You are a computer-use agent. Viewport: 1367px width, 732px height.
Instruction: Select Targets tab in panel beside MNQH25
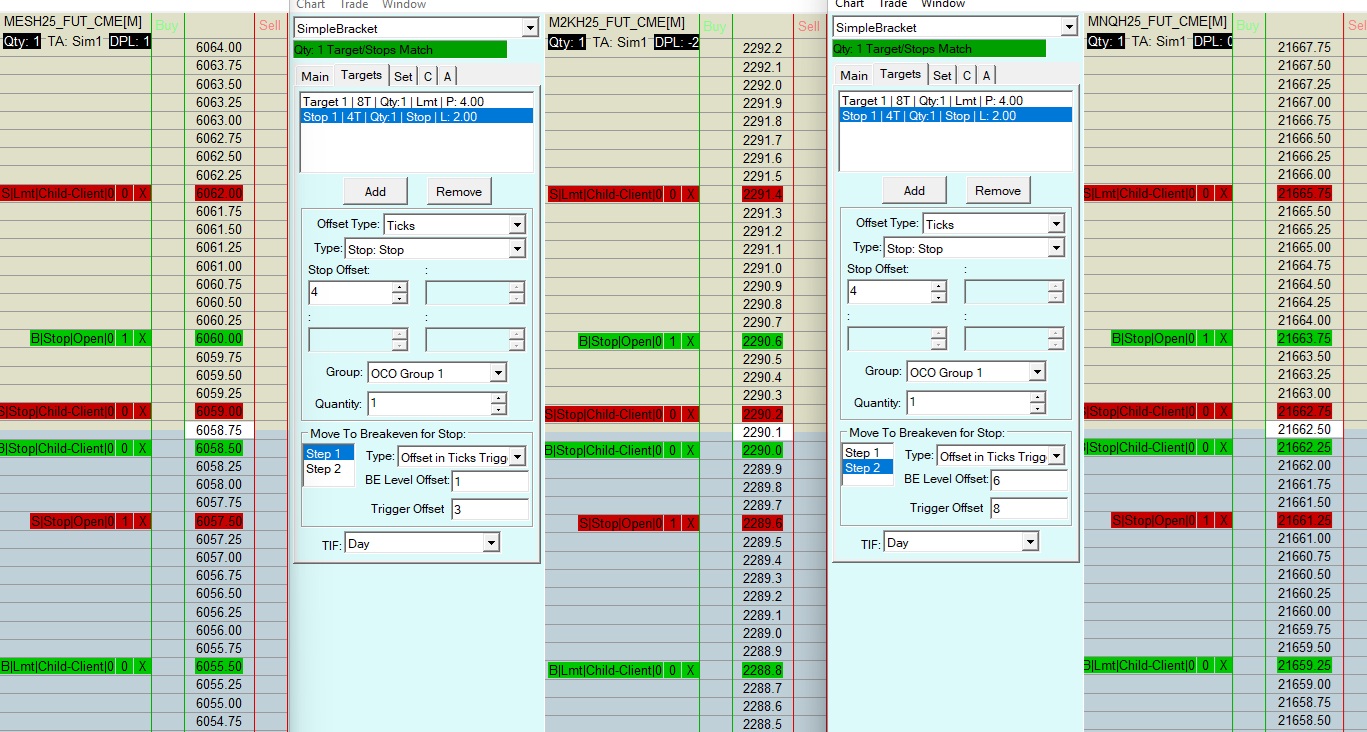[900, 74]
